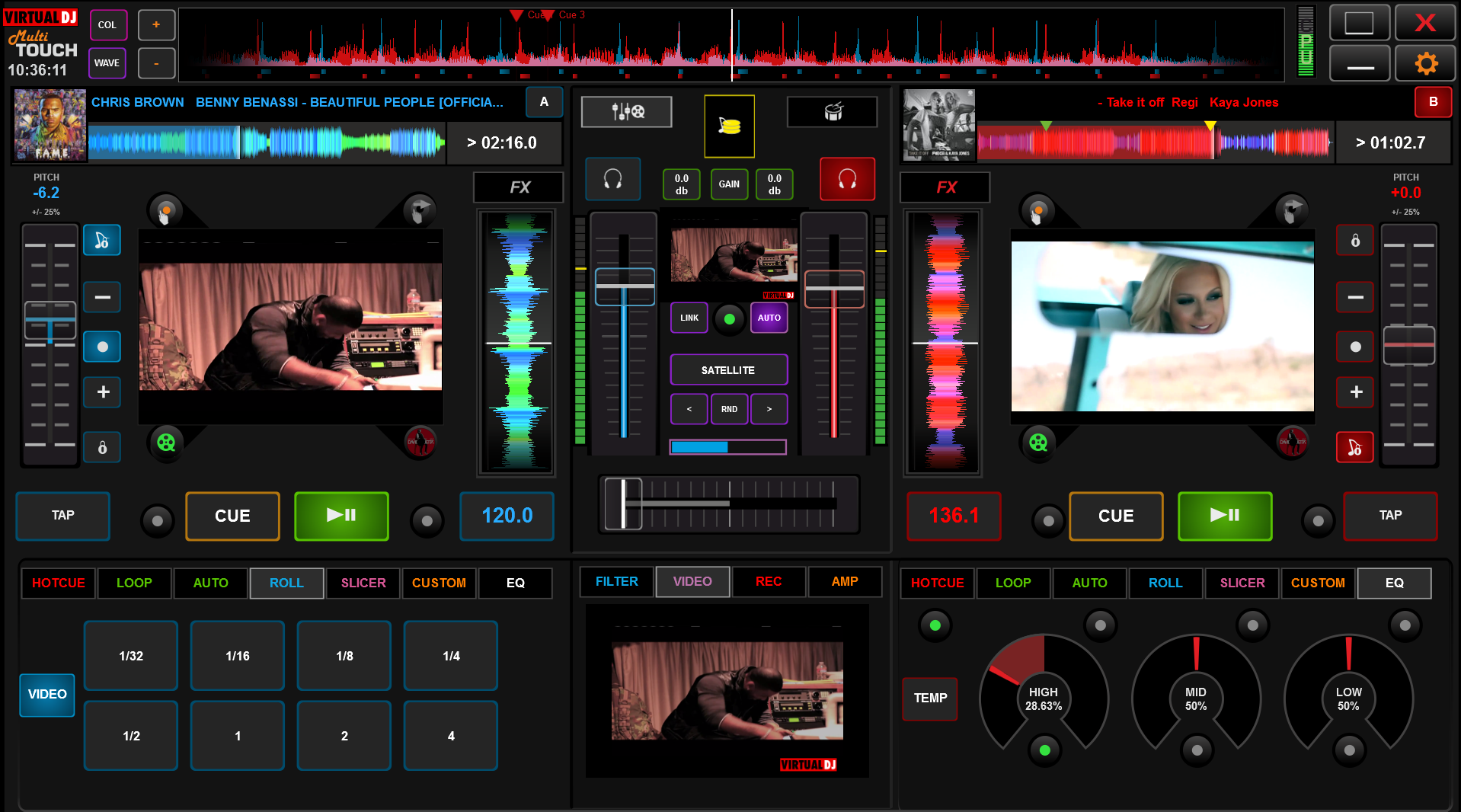Screen dimensions: 1461x812
Task: Click the crossfader slider handle
Action: coord(624,504)
